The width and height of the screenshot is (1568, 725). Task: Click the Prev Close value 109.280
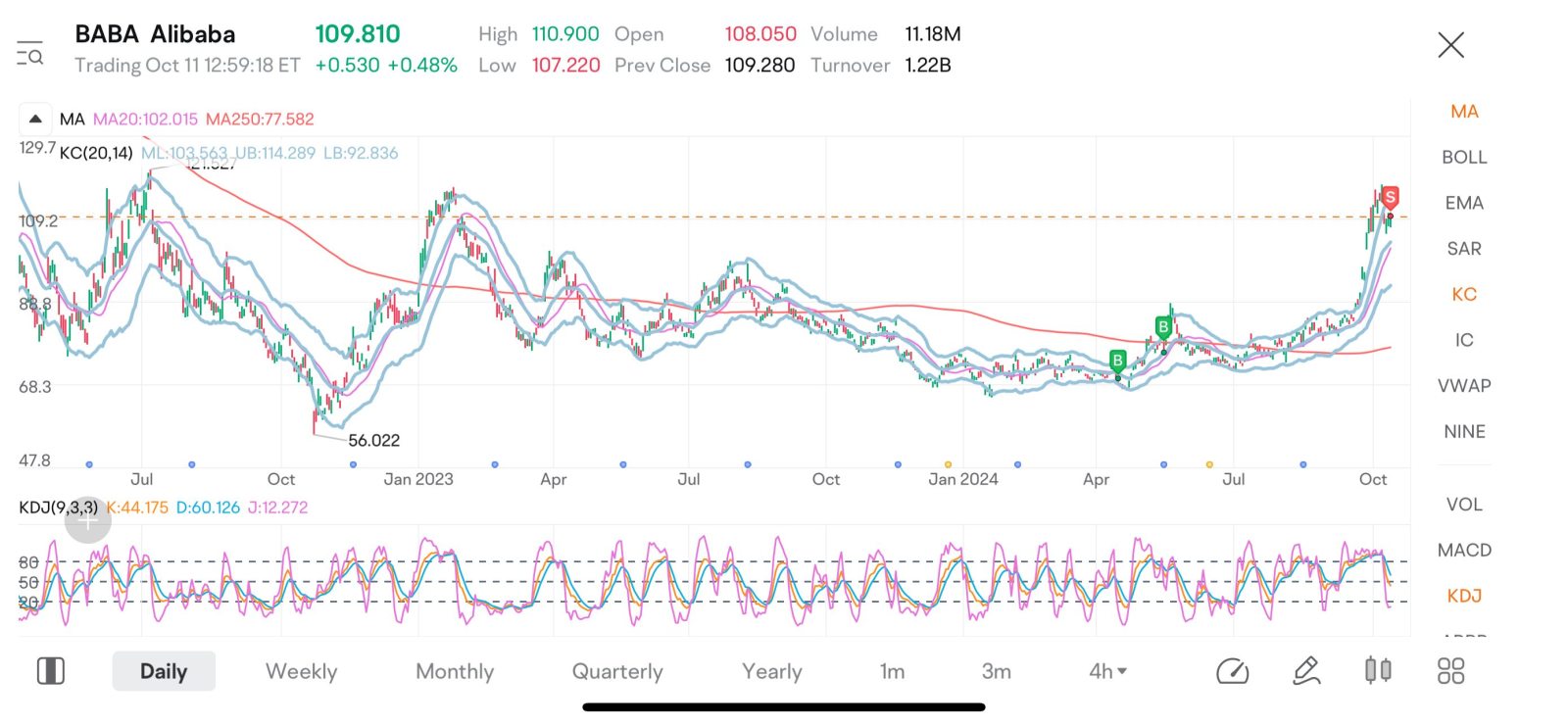pyautogui.click(x=759, y=66)
